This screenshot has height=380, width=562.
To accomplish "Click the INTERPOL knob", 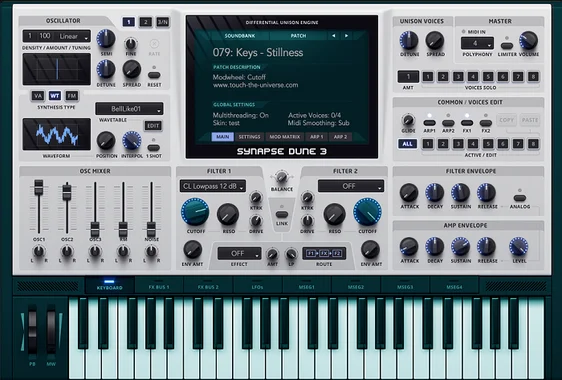I will tap(132, 141).
